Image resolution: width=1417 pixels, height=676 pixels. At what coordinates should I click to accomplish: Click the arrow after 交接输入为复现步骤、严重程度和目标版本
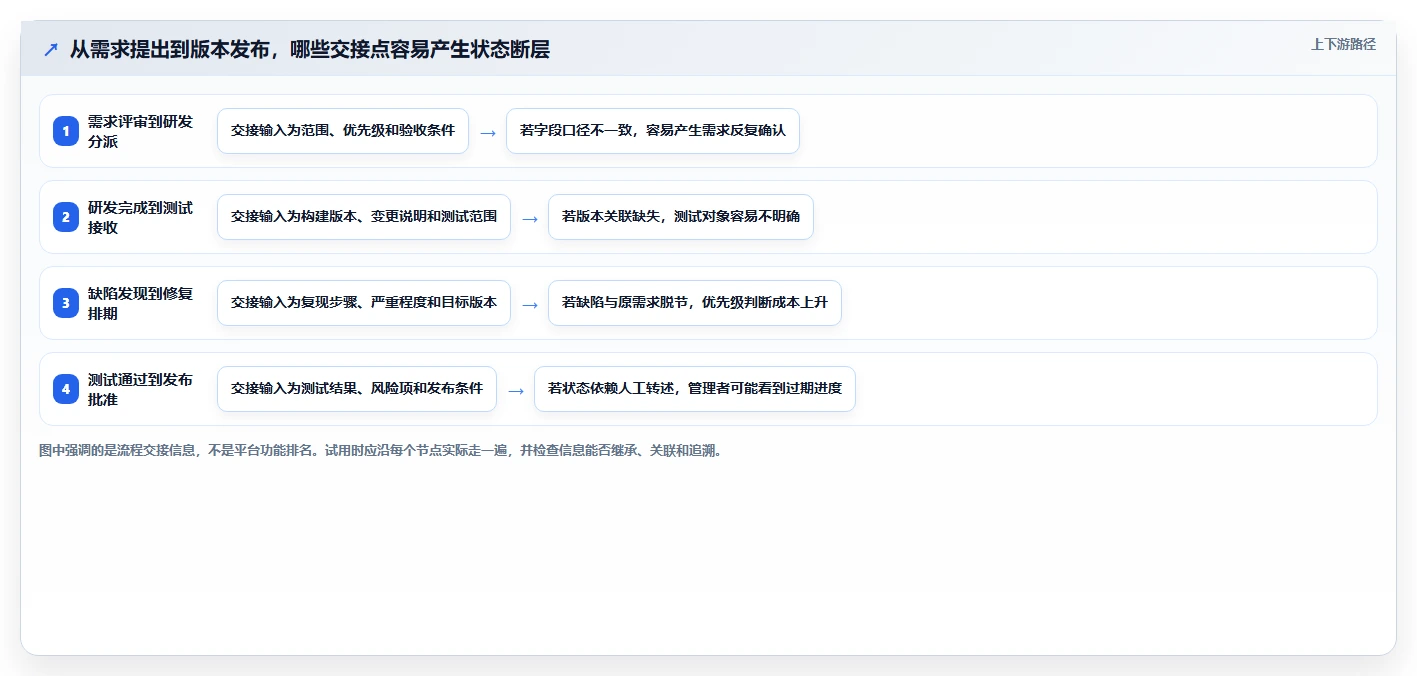[530, 304]
